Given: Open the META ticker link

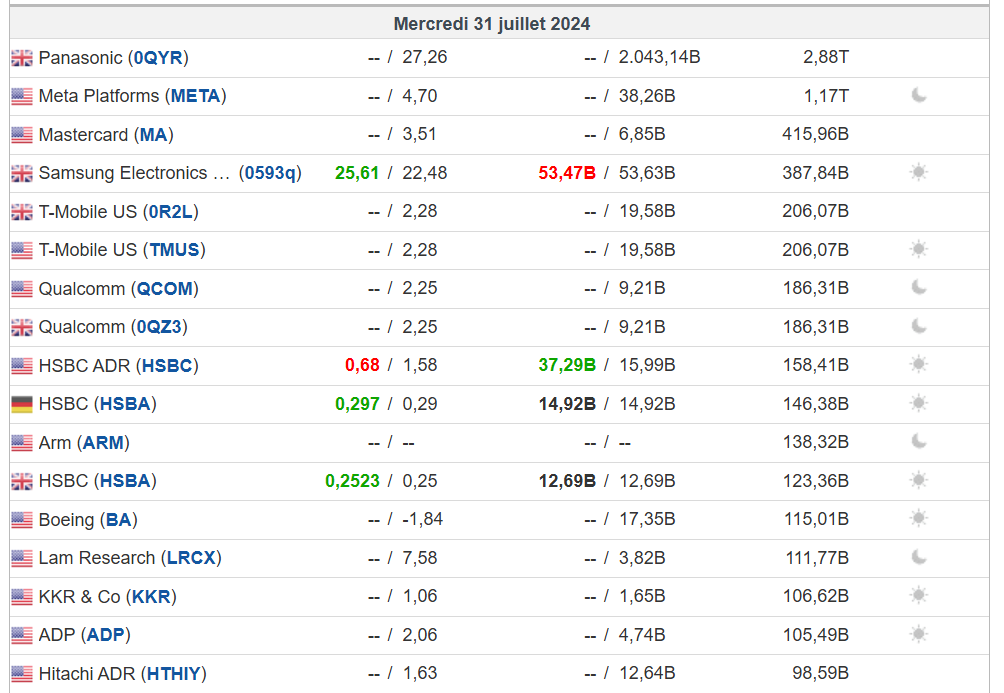Looking at the screenshot, I should point(195,96).
